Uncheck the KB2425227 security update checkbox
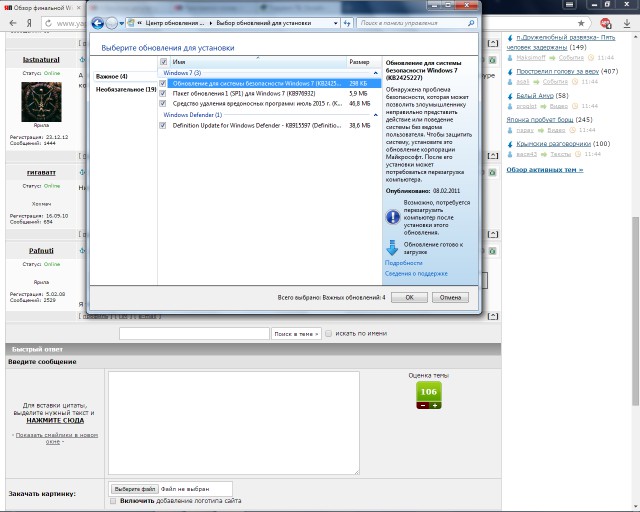Viewport: 640px width, 512px height. pyautogui.click(x=163, y=83)
